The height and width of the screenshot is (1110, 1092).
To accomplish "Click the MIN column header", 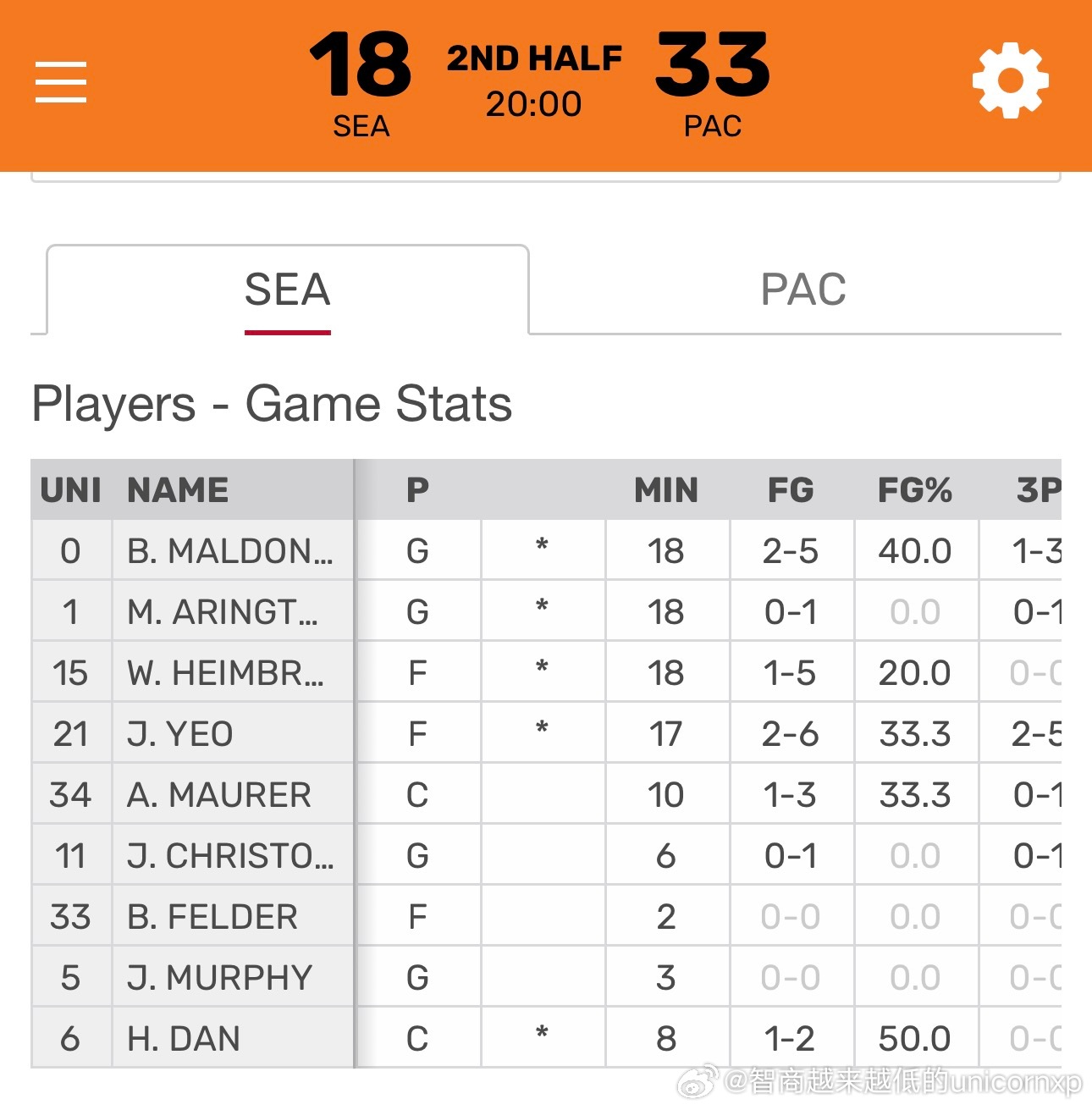I will (x=666, y=490).
